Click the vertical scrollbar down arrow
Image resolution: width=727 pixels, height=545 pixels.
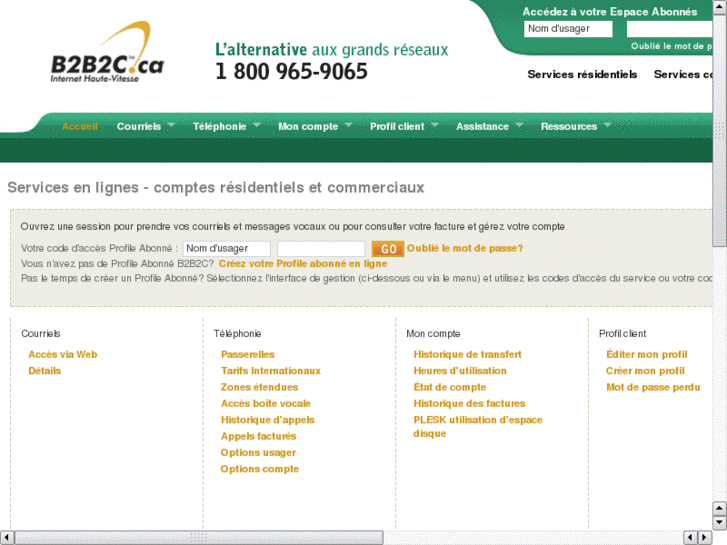[x=720, y=522]
